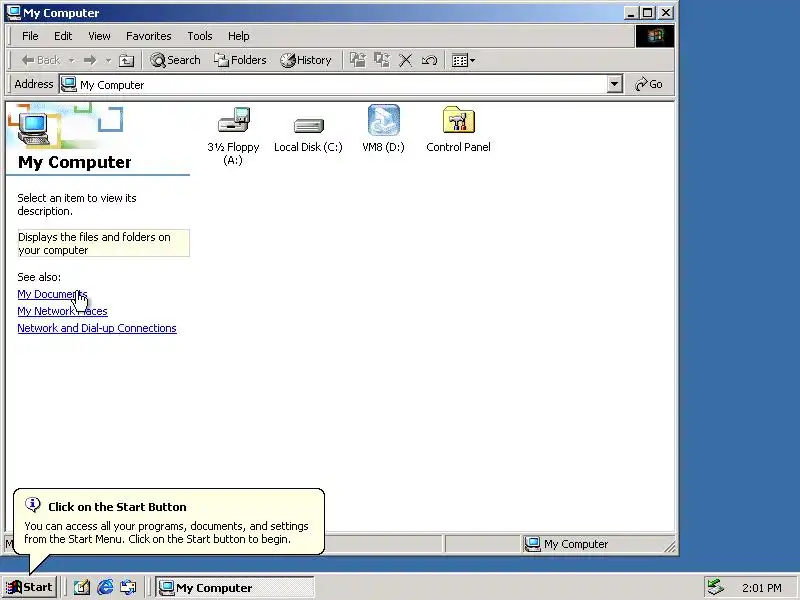800x600 pixels.
Task: Open the History pane from the toolbar
Action: tap(306, 60)
